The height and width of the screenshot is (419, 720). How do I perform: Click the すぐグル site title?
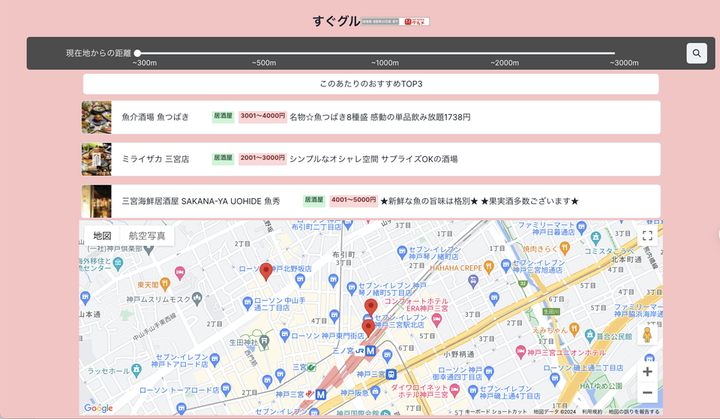point(336,21)
